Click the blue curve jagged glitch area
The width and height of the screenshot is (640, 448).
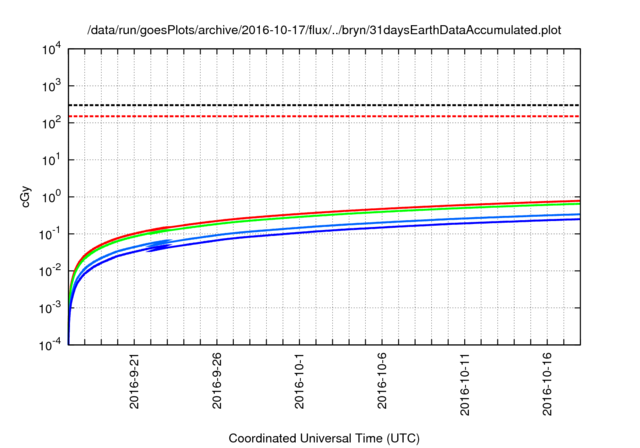point(159,245)
